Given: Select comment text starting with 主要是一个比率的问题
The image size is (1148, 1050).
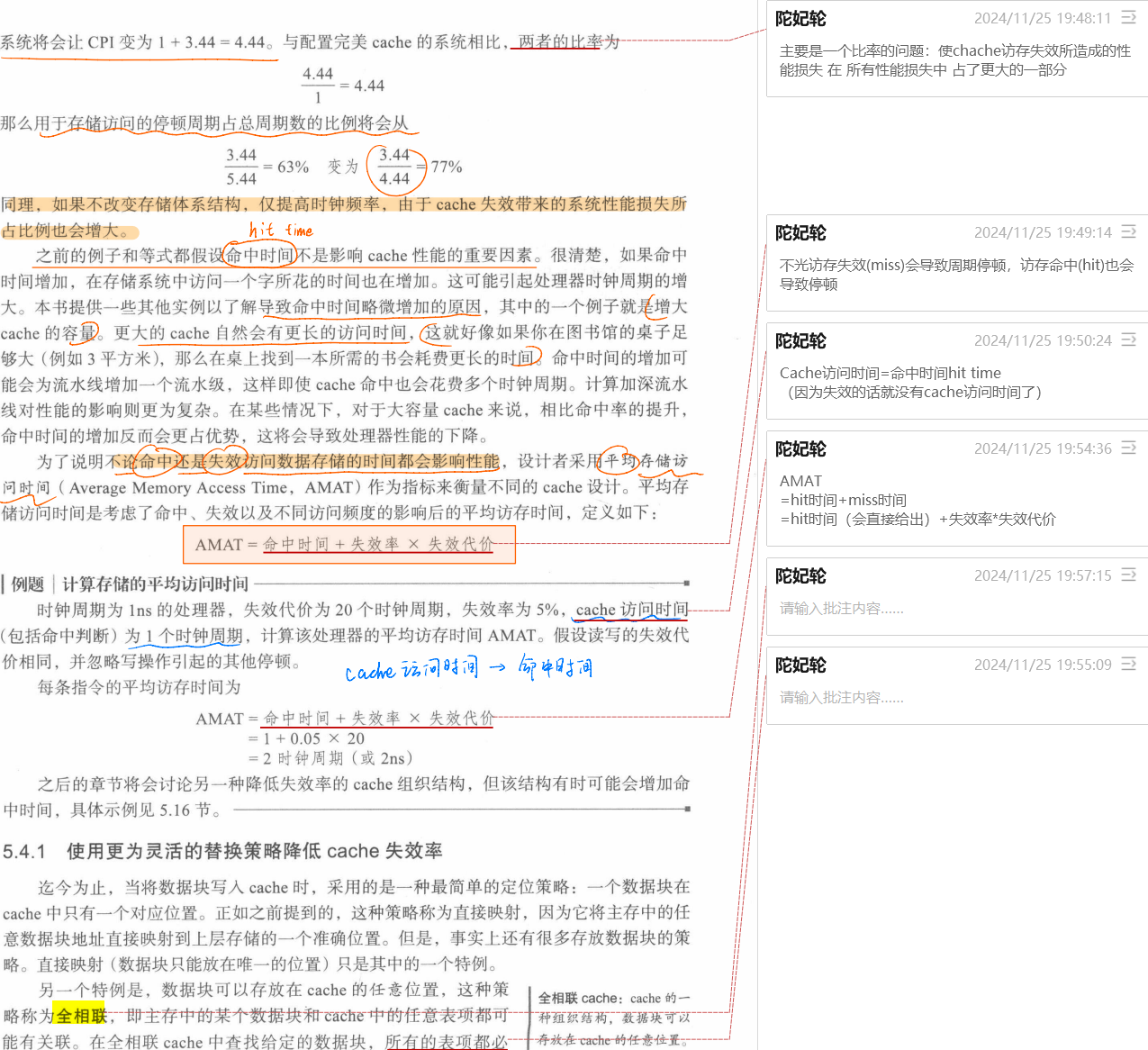Looking at the screenshot, I should click(x=954, y=60).
